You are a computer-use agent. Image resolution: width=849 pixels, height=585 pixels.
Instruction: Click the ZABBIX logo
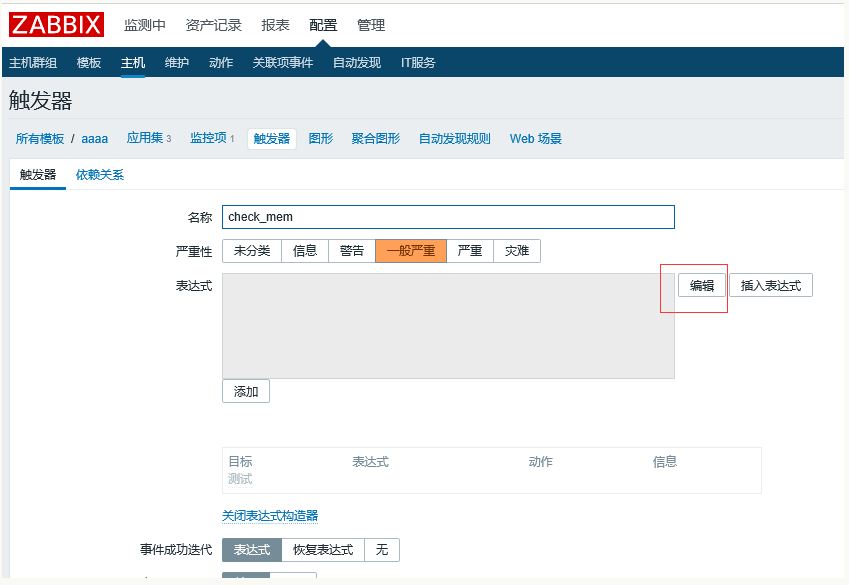[x=56, y=25]
